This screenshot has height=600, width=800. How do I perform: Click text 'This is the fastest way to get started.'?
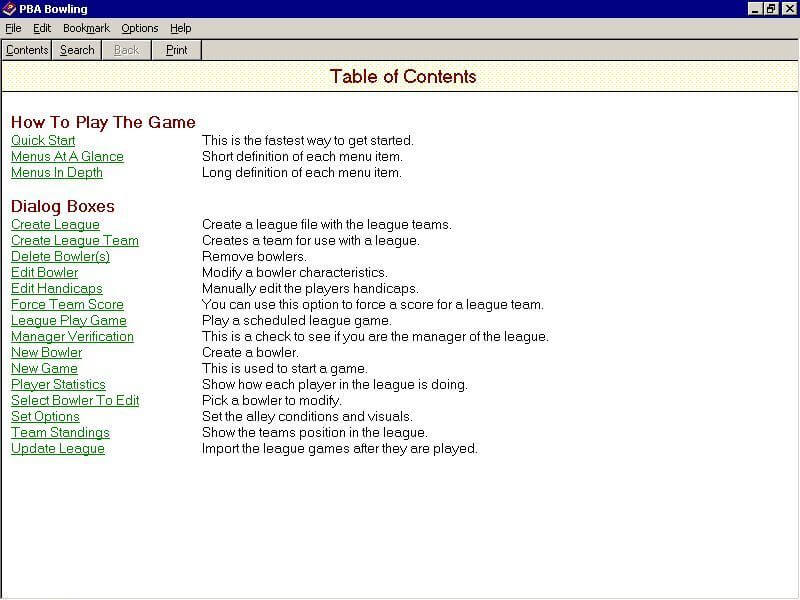(x=308, y=140)
